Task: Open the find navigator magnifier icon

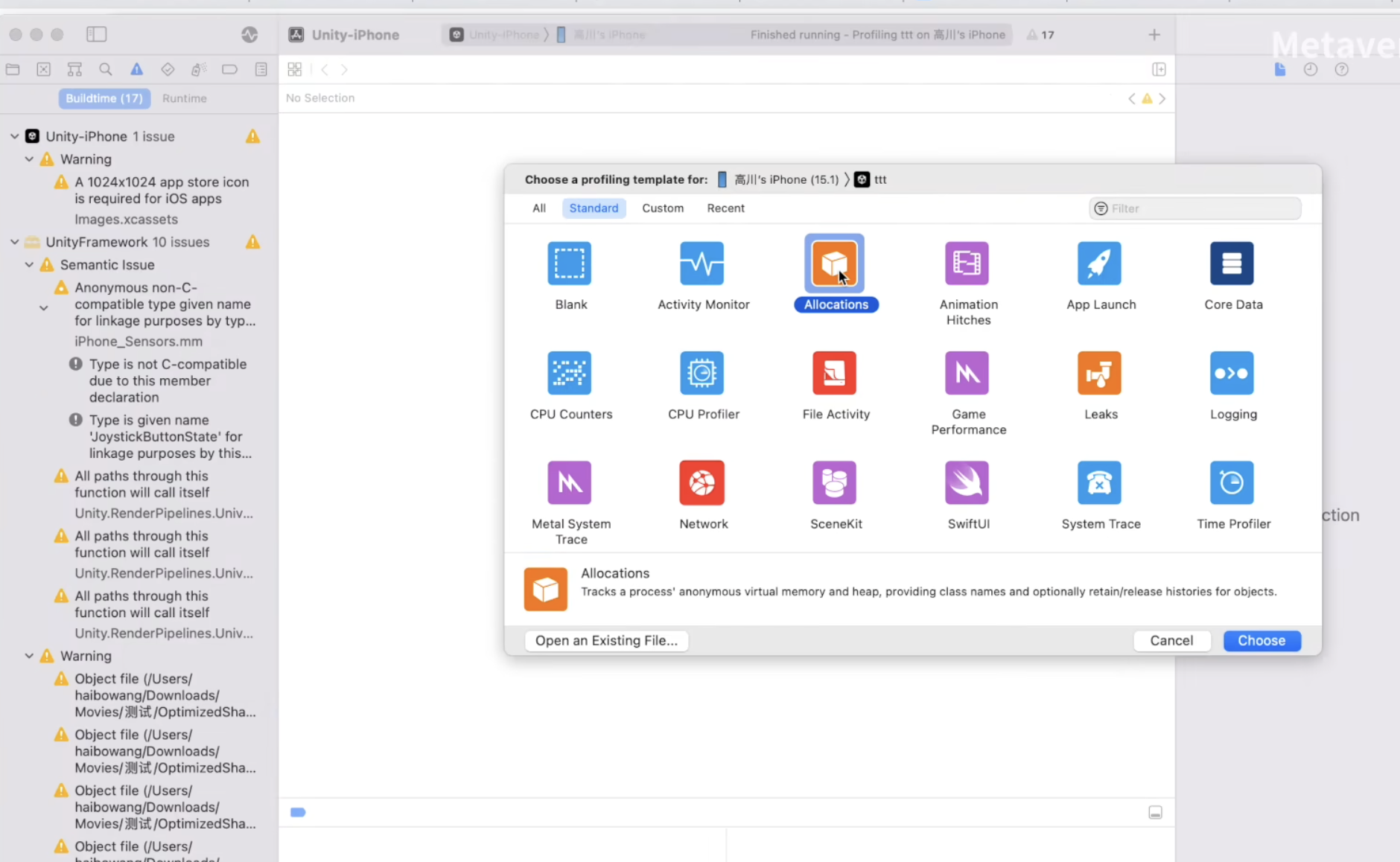Action: [106, 69]
